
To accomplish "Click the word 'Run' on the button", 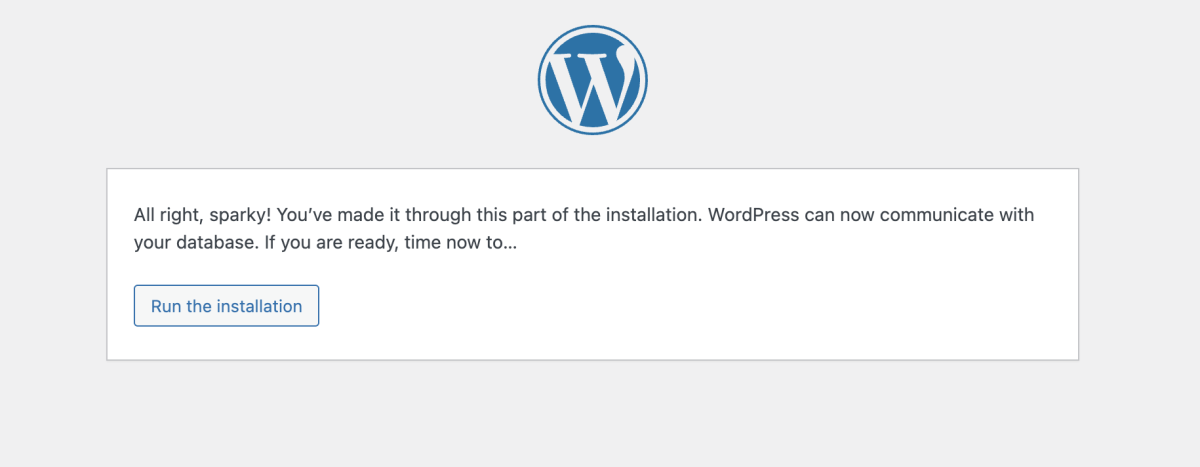I will click(166, 306).
